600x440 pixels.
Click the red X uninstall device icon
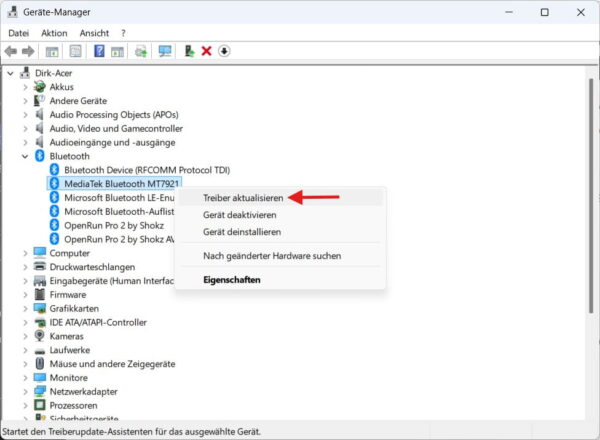[206, 51]
